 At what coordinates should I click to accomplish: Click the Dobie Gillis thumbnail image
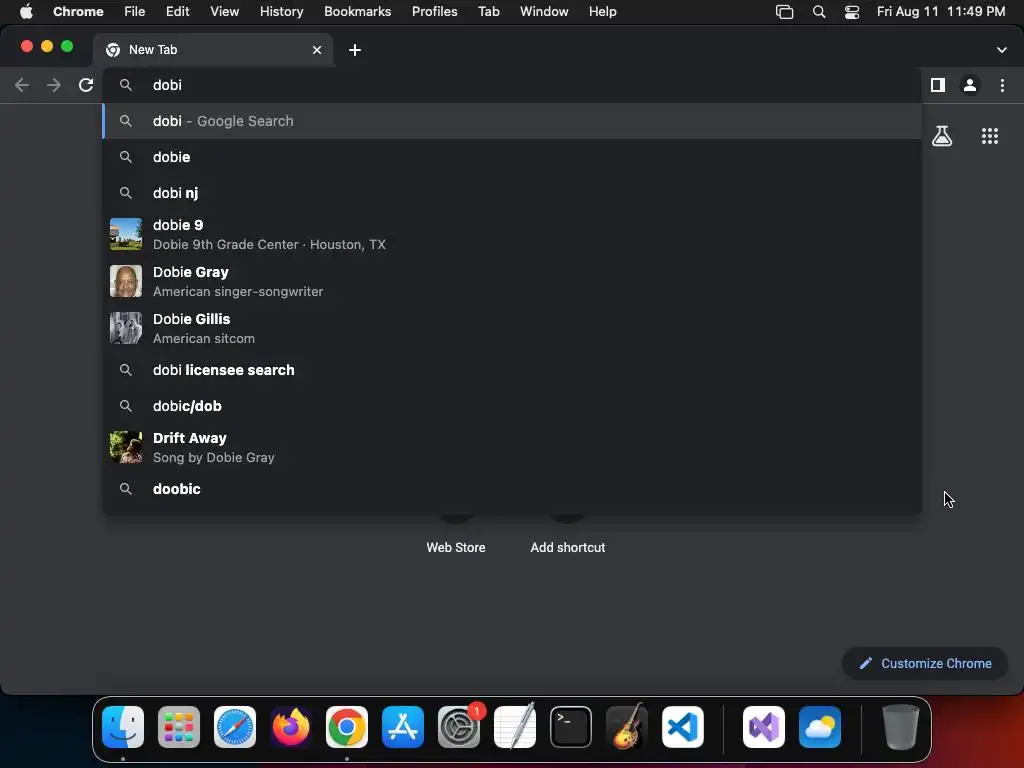tap(126, 328)
